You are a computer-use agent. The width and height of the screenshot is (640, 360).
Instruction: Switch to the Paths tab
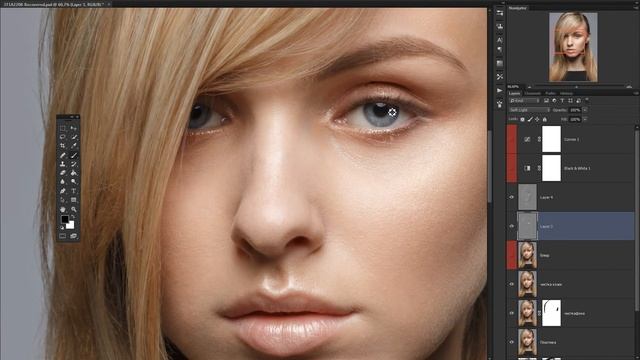[550, 93]
